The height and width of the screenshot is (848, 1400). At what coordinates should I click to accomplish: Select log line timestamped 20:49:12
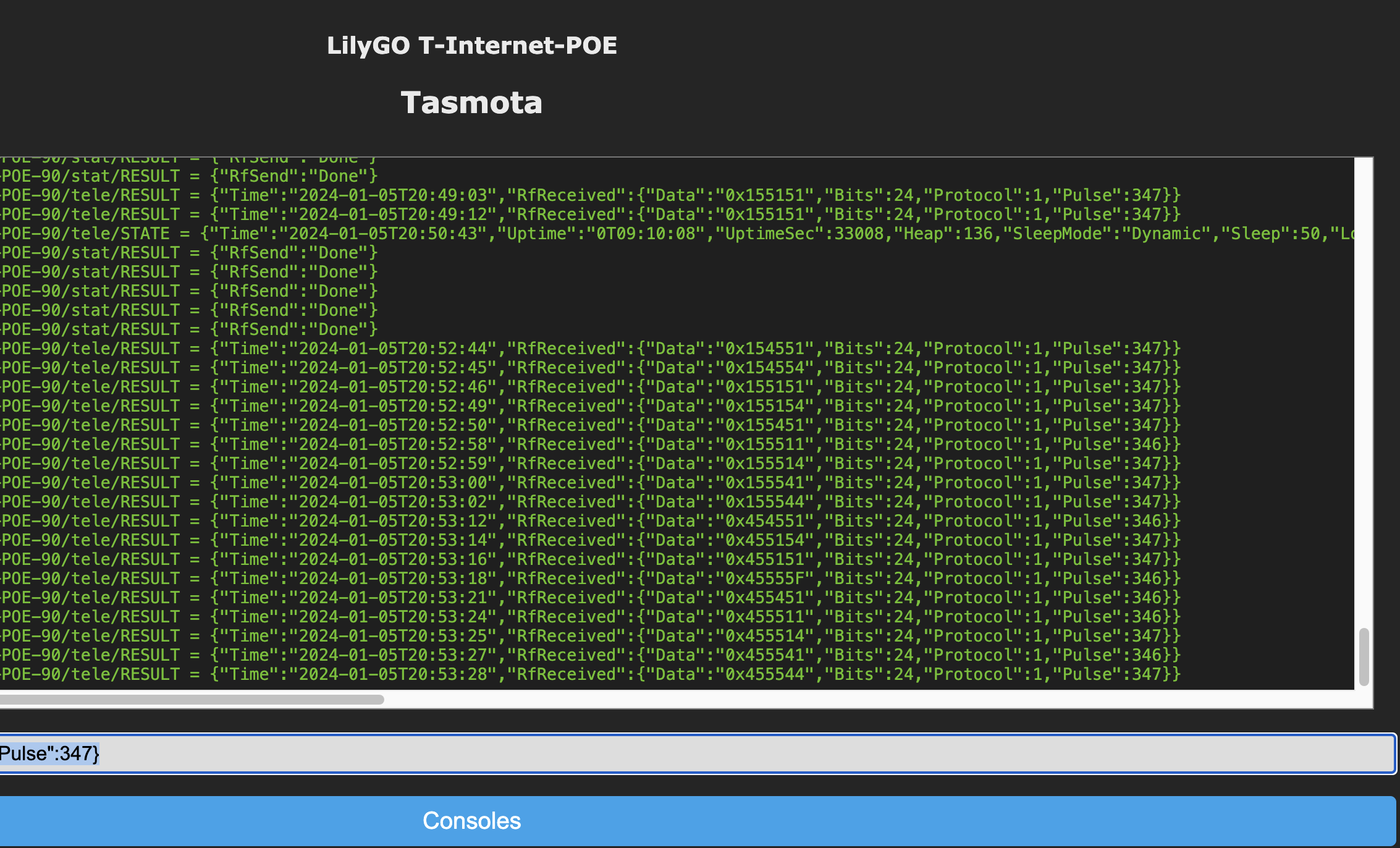tap(590, 214)
